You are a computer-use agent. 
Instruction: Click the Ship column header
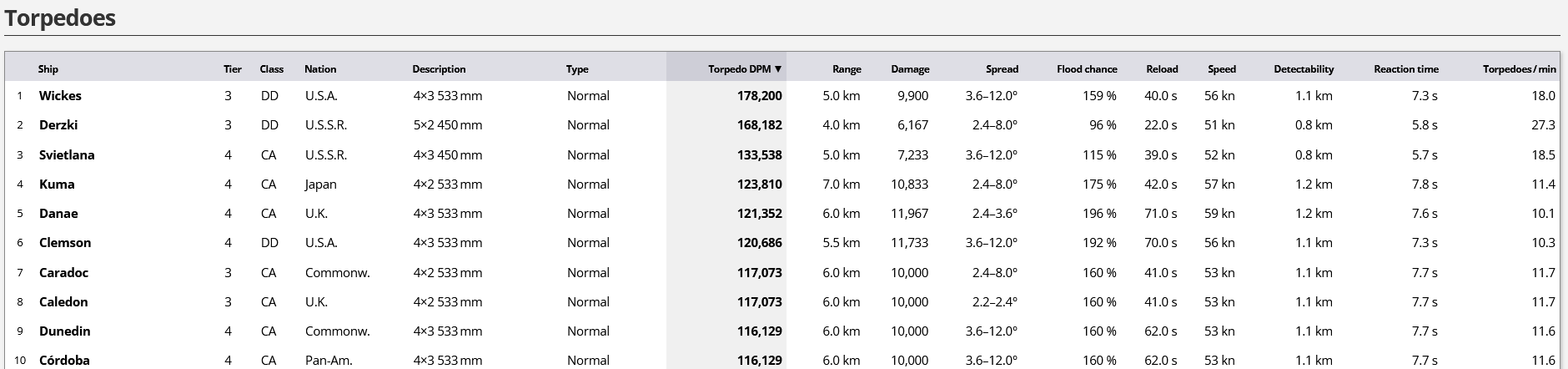pos(48,69)
